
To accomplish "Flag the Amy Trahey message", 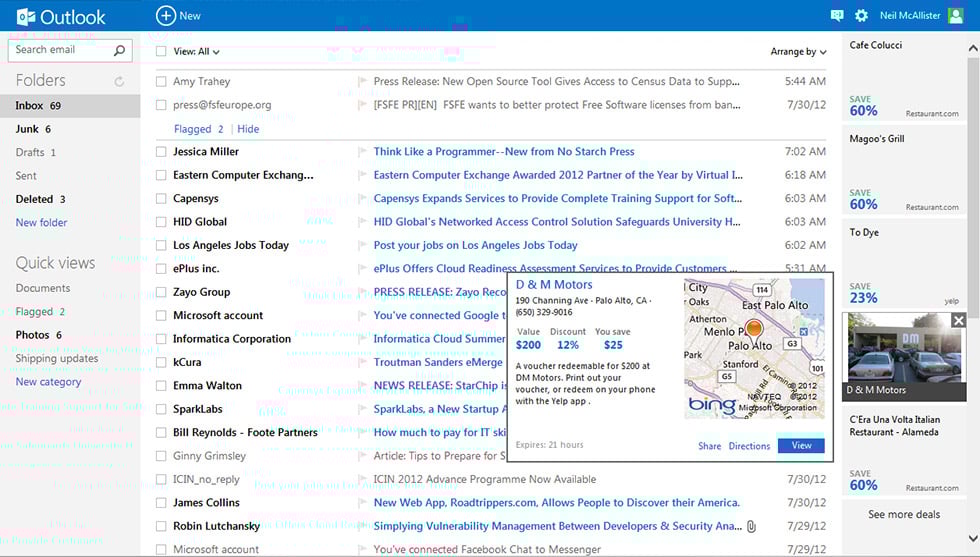I will pyautogui.click(x=362, y=81).
